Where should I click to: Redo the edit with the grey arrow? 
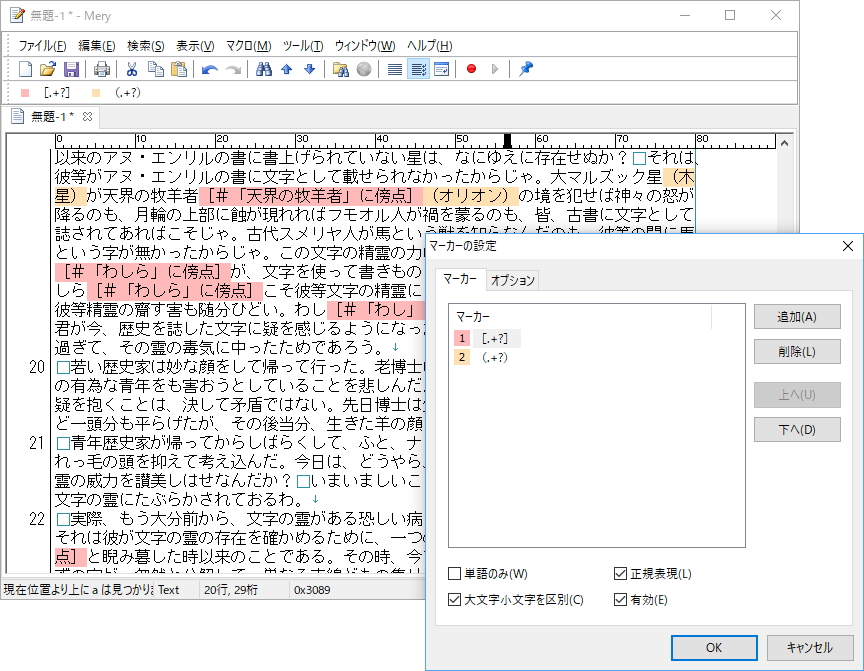(233, 69)
